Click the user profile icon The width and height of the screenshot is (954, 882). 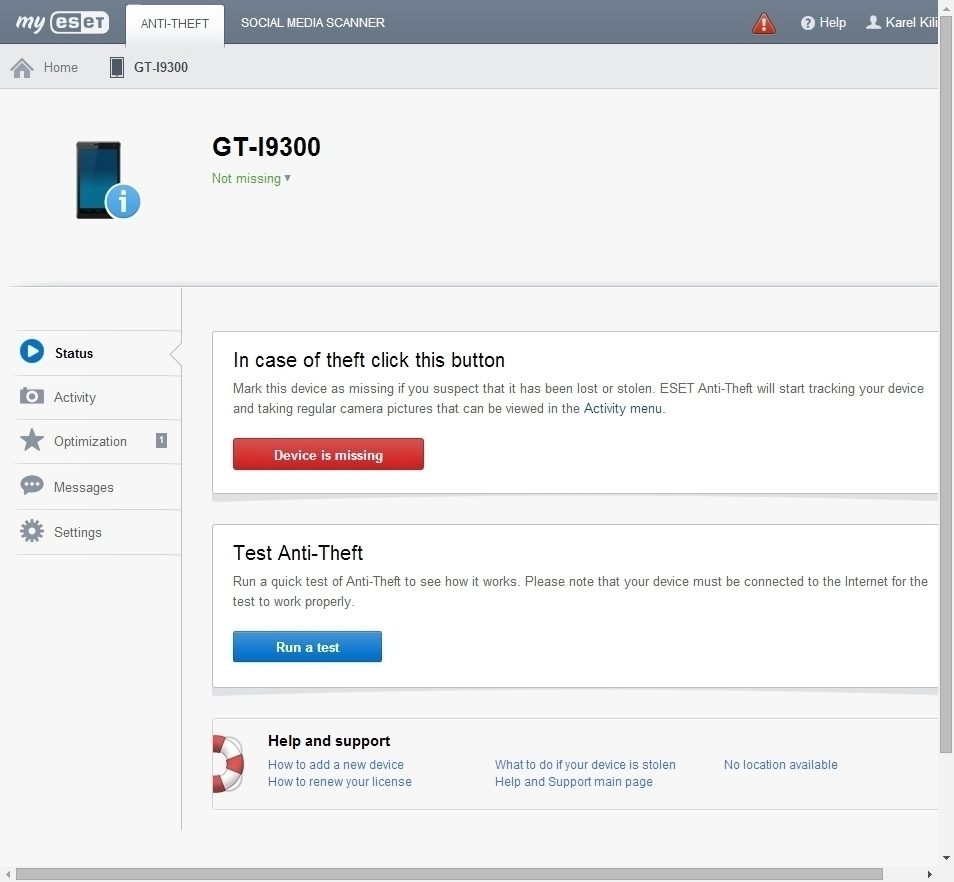(x=873, y=23)
